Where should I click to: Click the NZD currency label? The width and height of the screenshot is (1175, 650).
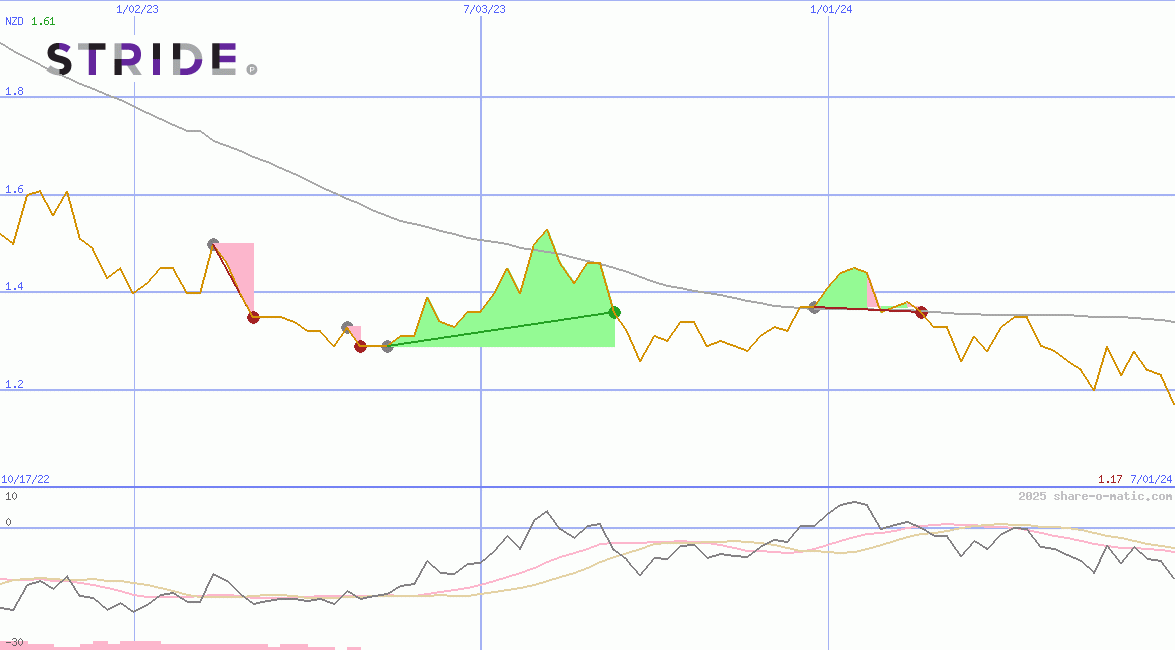pos(14,21)
